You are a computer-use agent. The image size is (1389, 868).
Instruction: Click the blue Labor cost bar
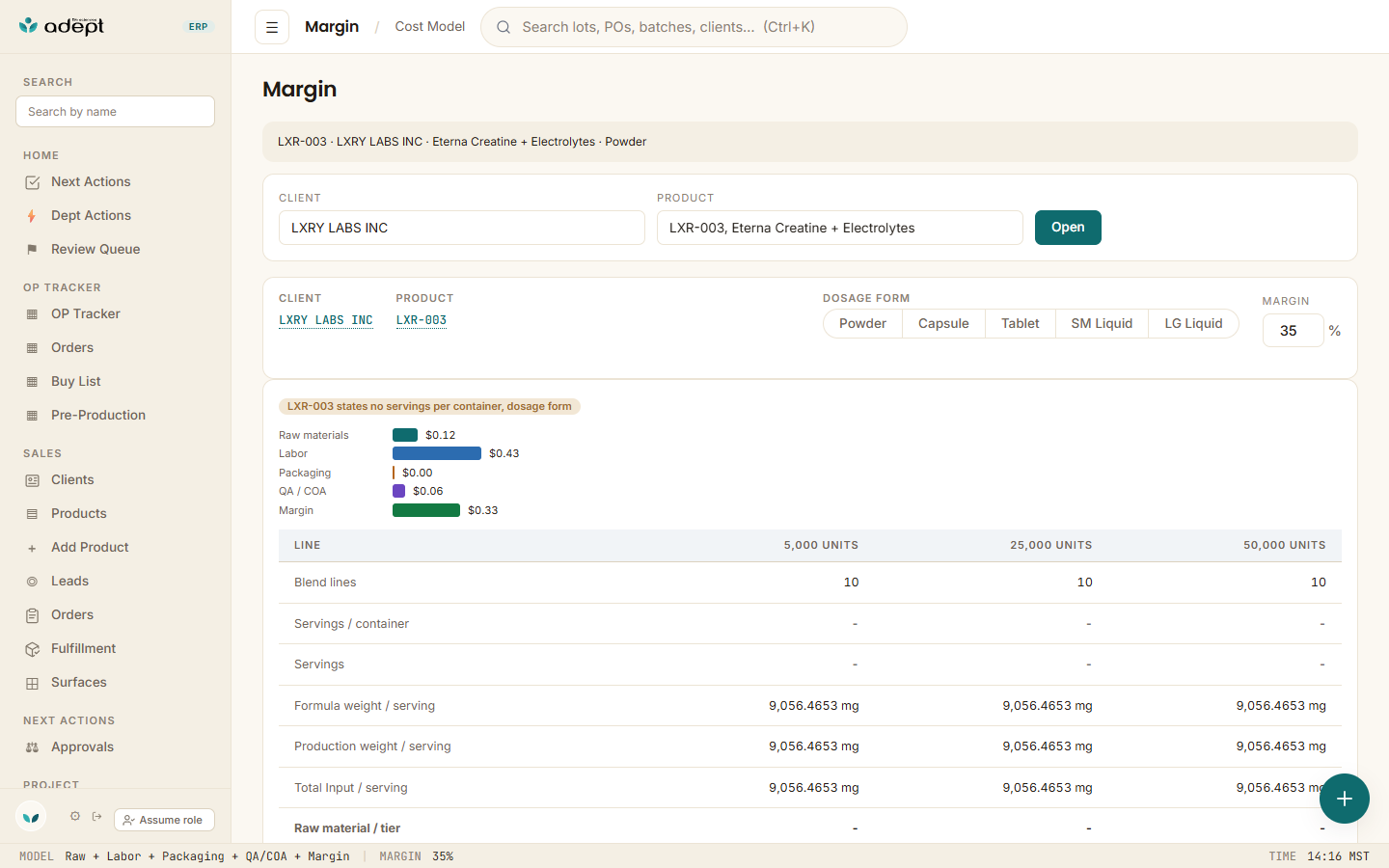[437, 453]
